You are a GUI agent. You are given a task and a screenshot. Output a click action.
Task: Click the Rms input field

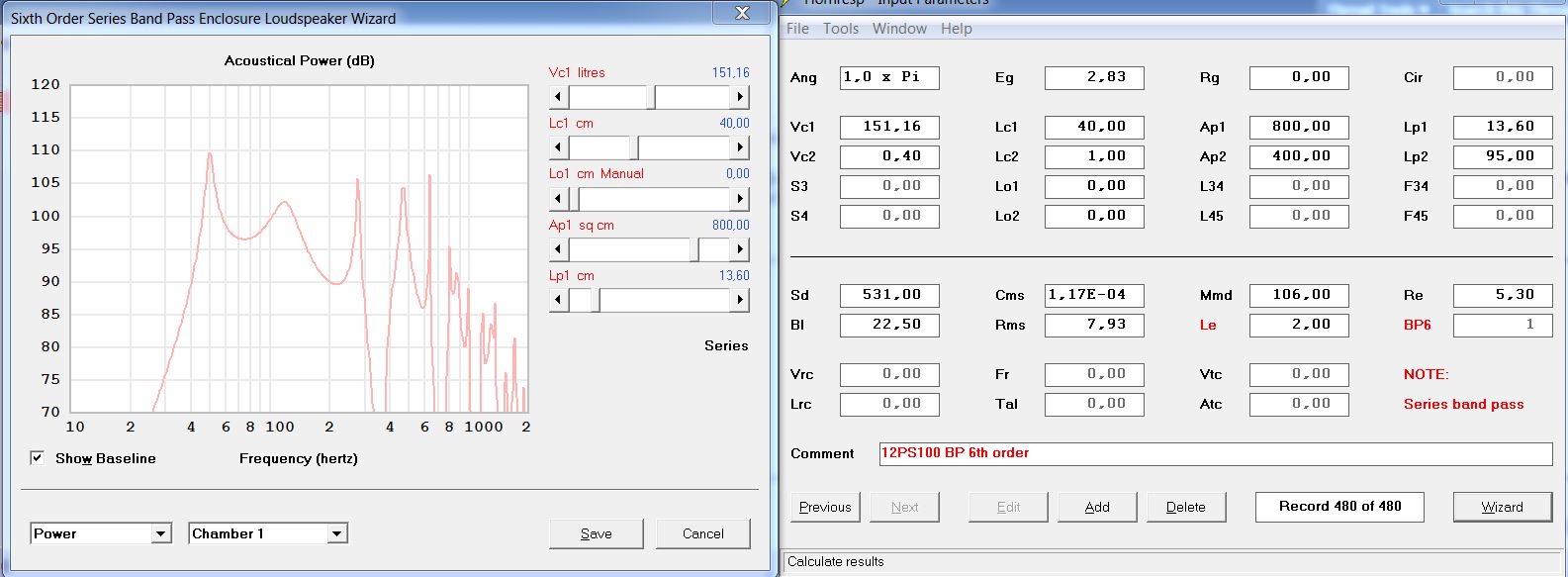pos(1094,325)
